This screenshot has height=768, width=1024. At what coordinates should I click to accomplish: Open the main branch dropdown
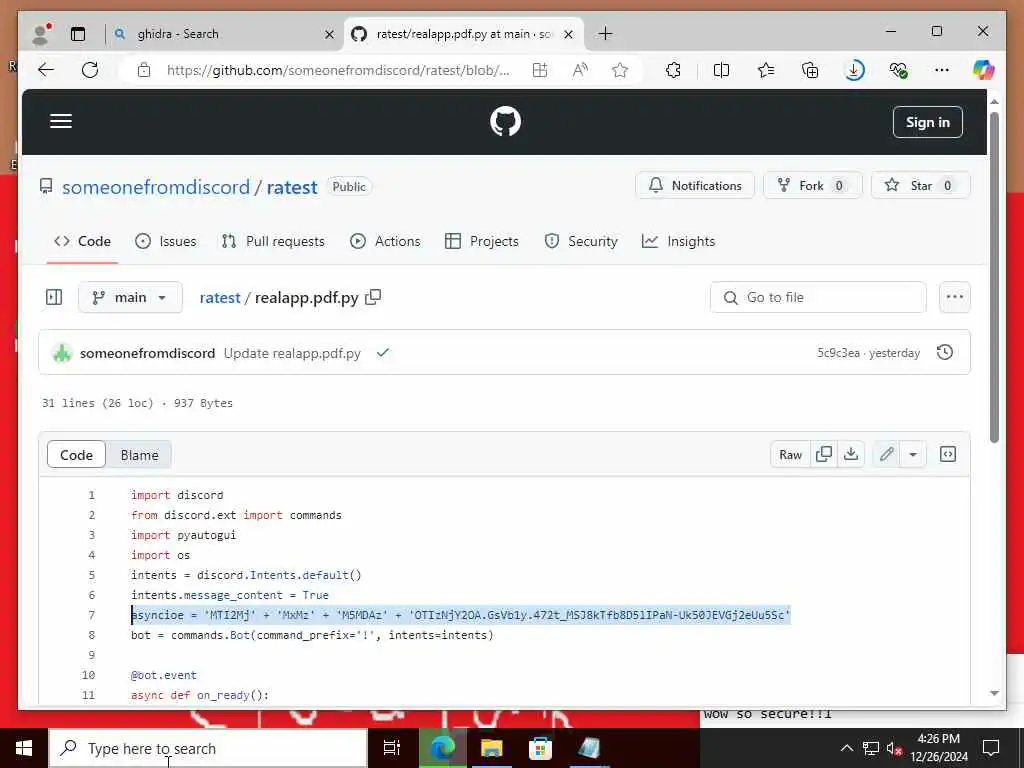pos(130,298)
